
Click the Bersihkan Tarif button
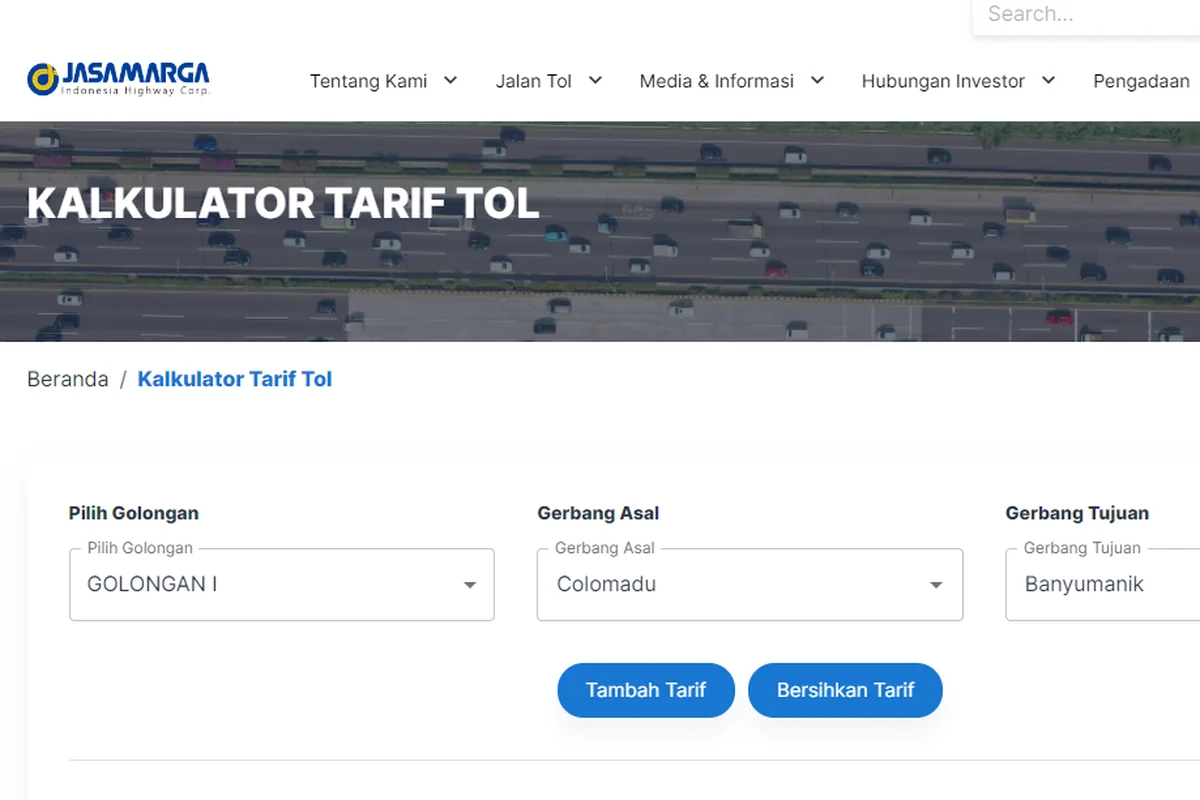845,690
